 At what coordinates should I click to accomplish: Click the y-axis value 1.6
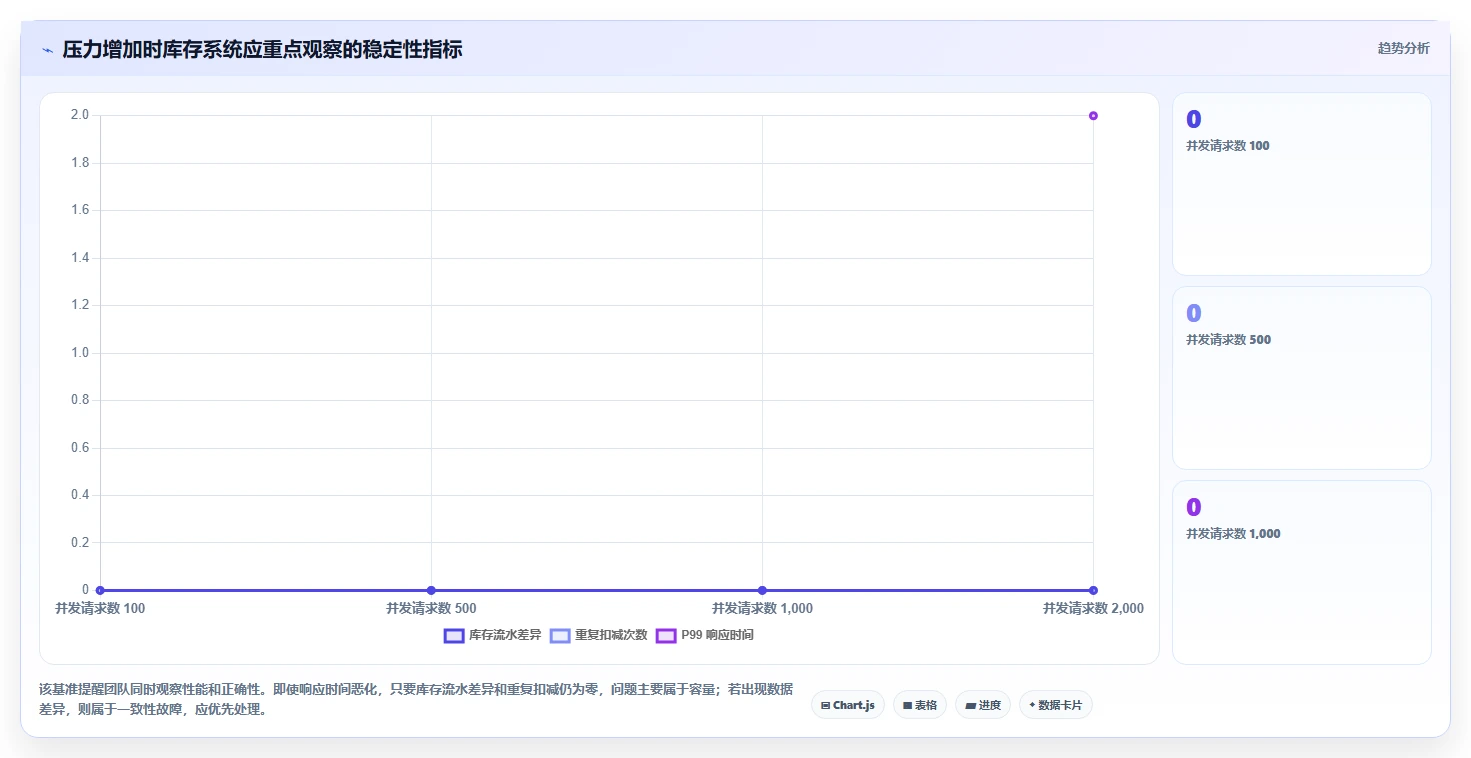[80, 210]
